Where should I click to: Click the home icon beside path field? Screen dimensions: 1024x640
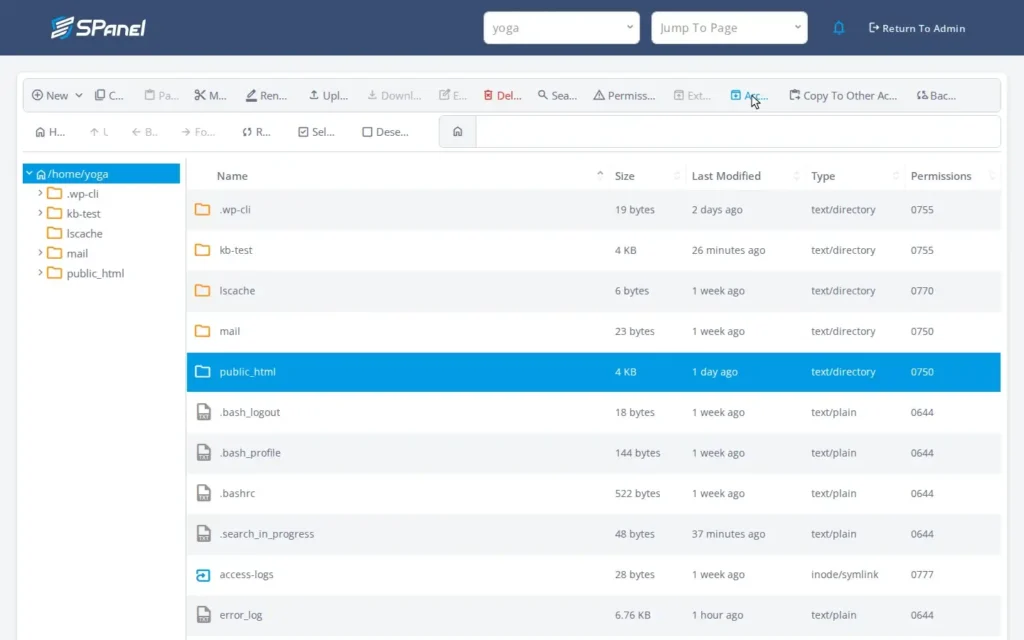(458, 132)
